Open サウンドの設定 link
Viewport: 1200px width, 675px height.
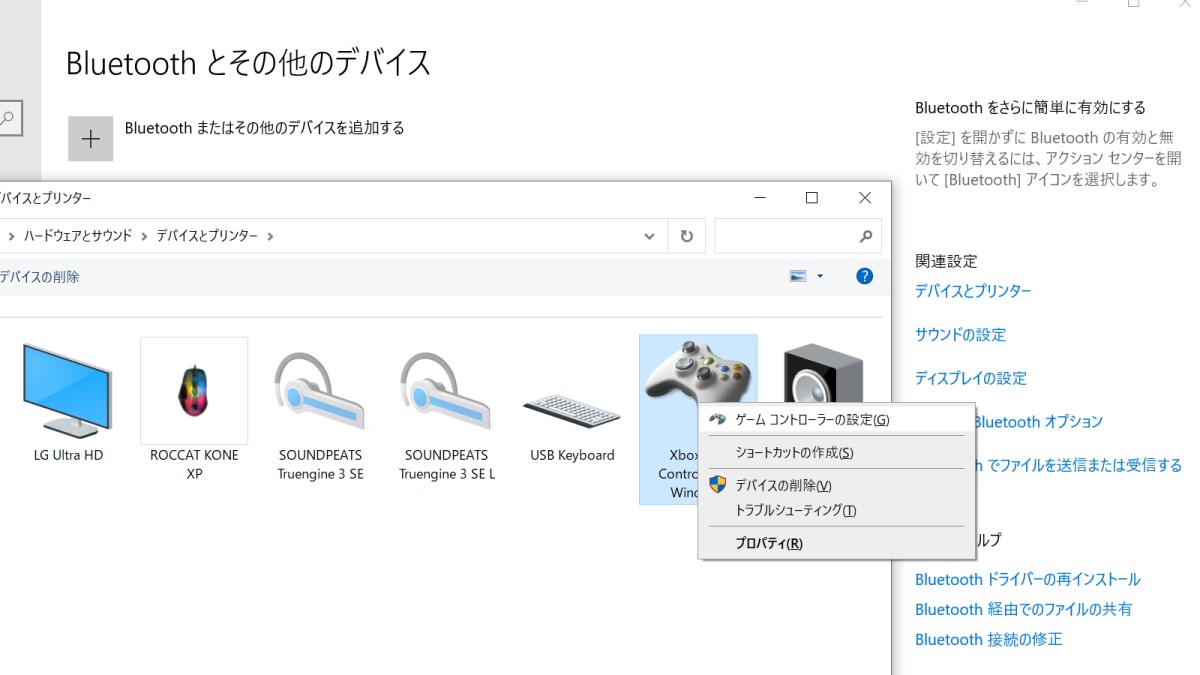click(x=960, y=334)
